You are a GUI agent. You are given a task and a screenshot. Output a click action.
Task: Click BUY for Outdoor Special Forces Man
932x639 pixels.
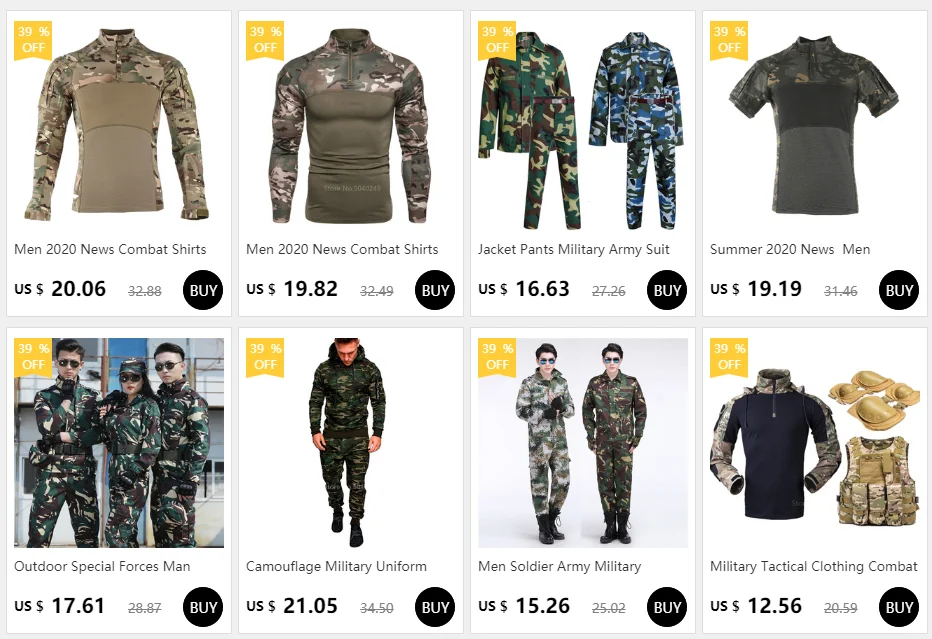[x=203, y=607]
